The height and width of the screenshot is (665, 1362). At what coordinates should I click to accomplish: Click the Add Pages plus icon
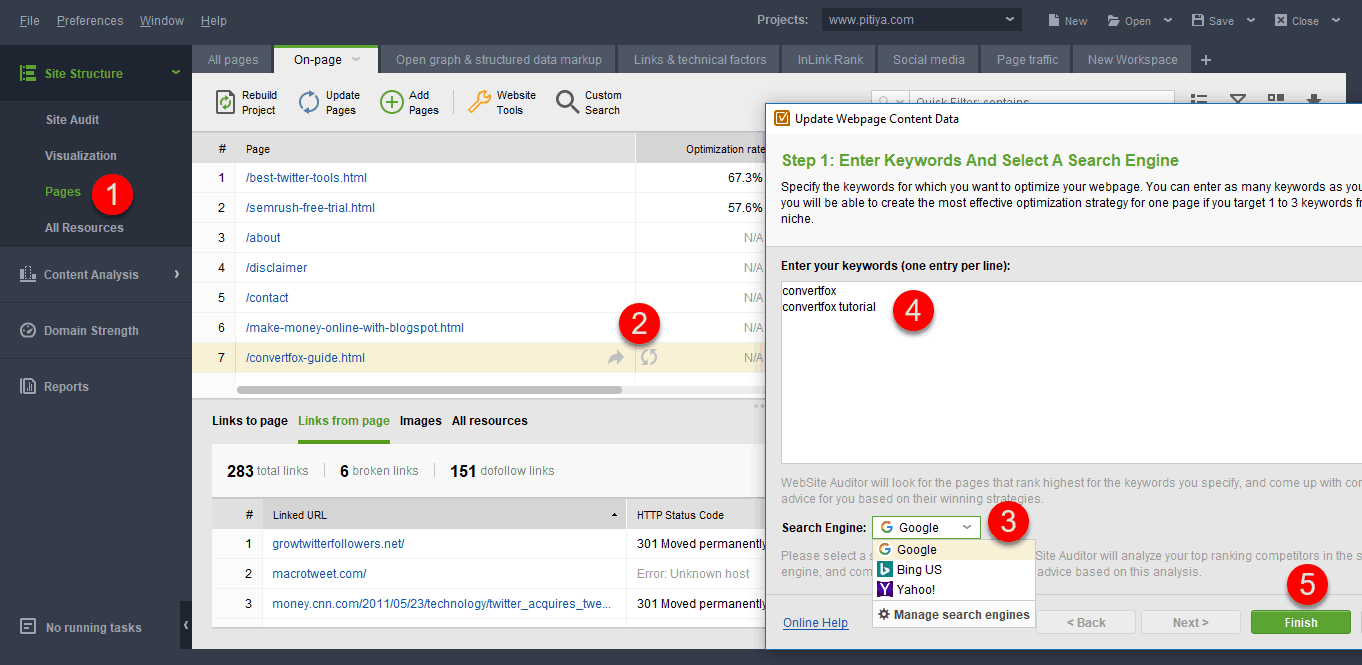pos(392,102)
